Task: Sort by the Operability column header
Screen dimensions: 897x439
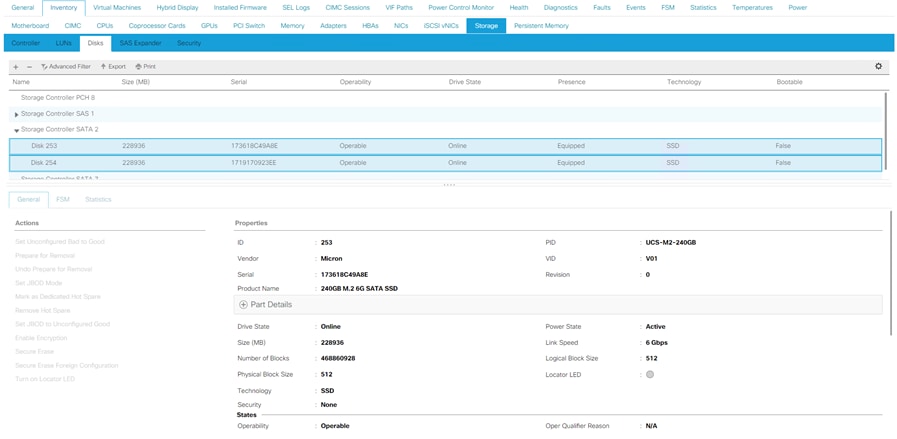Action: [x=355, y=82]
